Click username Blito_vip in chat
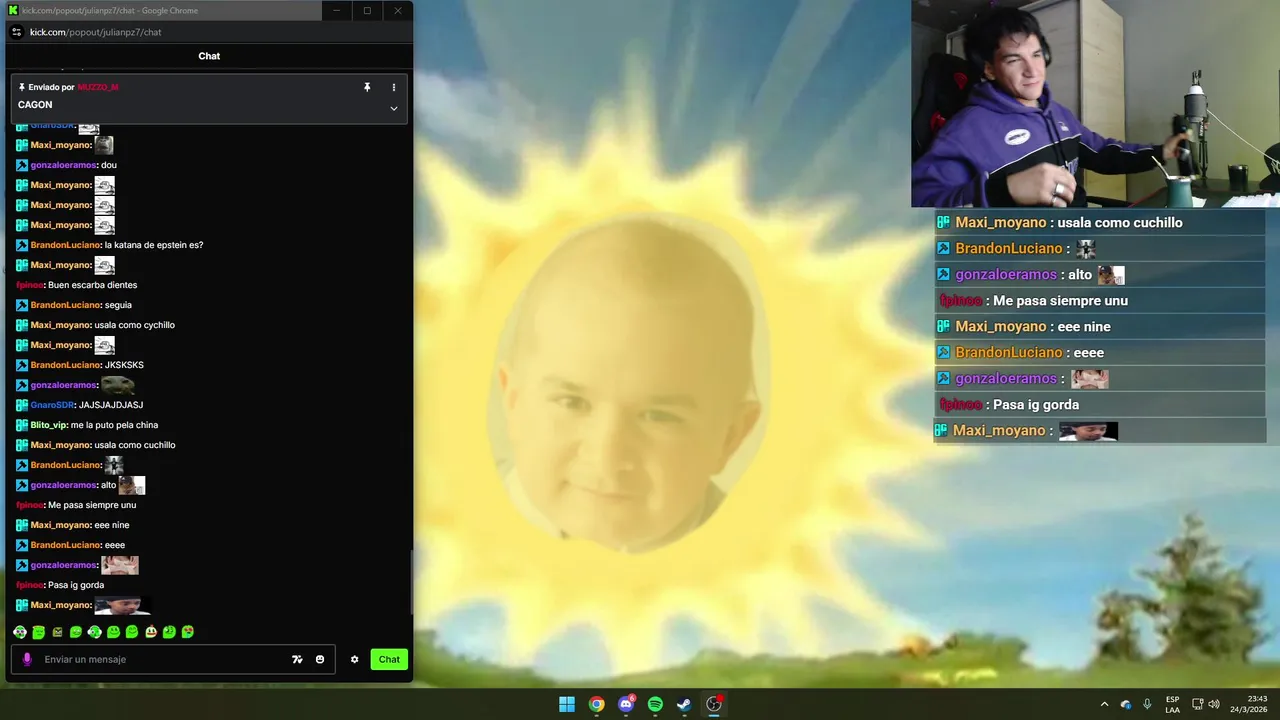 click(x=48, y=425)
